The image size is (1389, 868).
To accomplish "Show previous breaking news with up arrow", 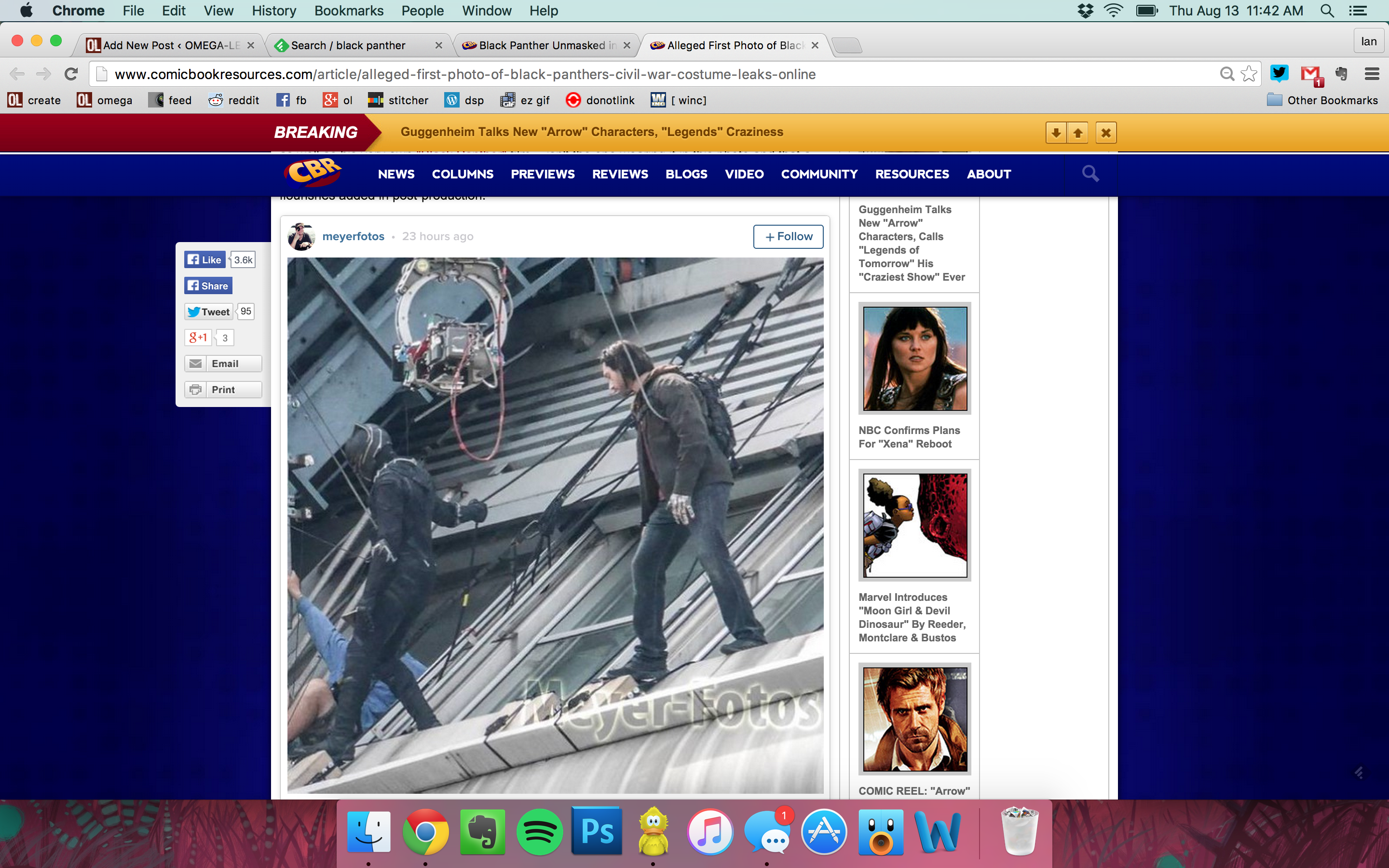I will tap(1078, 133).
